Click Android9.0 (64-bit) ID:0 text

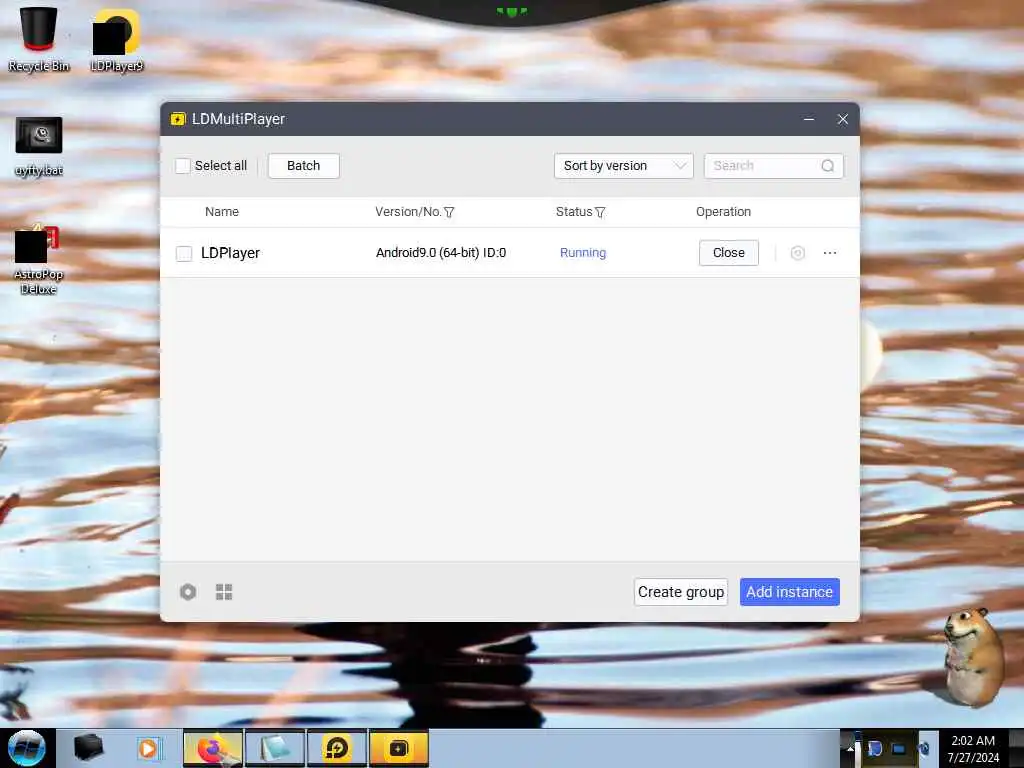441,253
